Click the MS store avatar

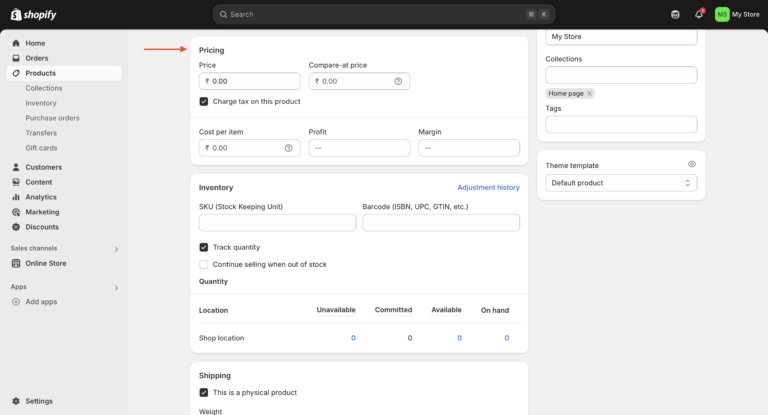[722, 14]
